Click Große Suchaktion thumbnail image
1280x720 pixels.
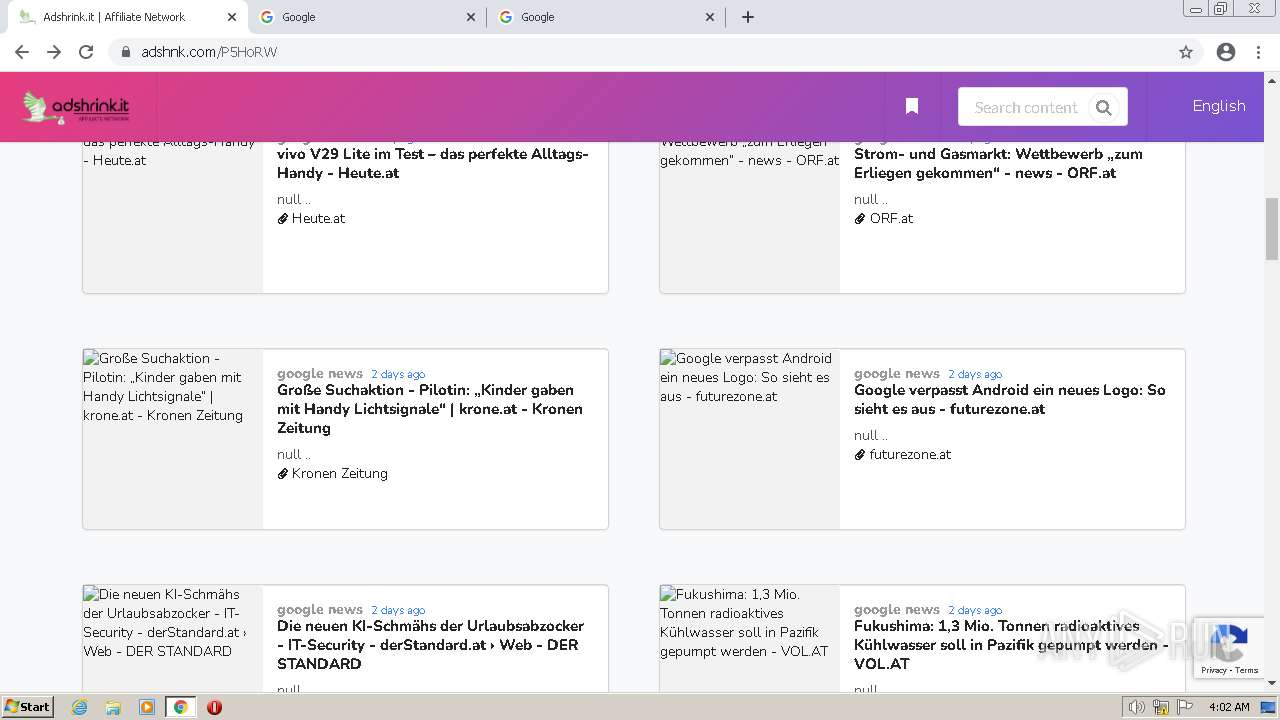click(172, 439)
